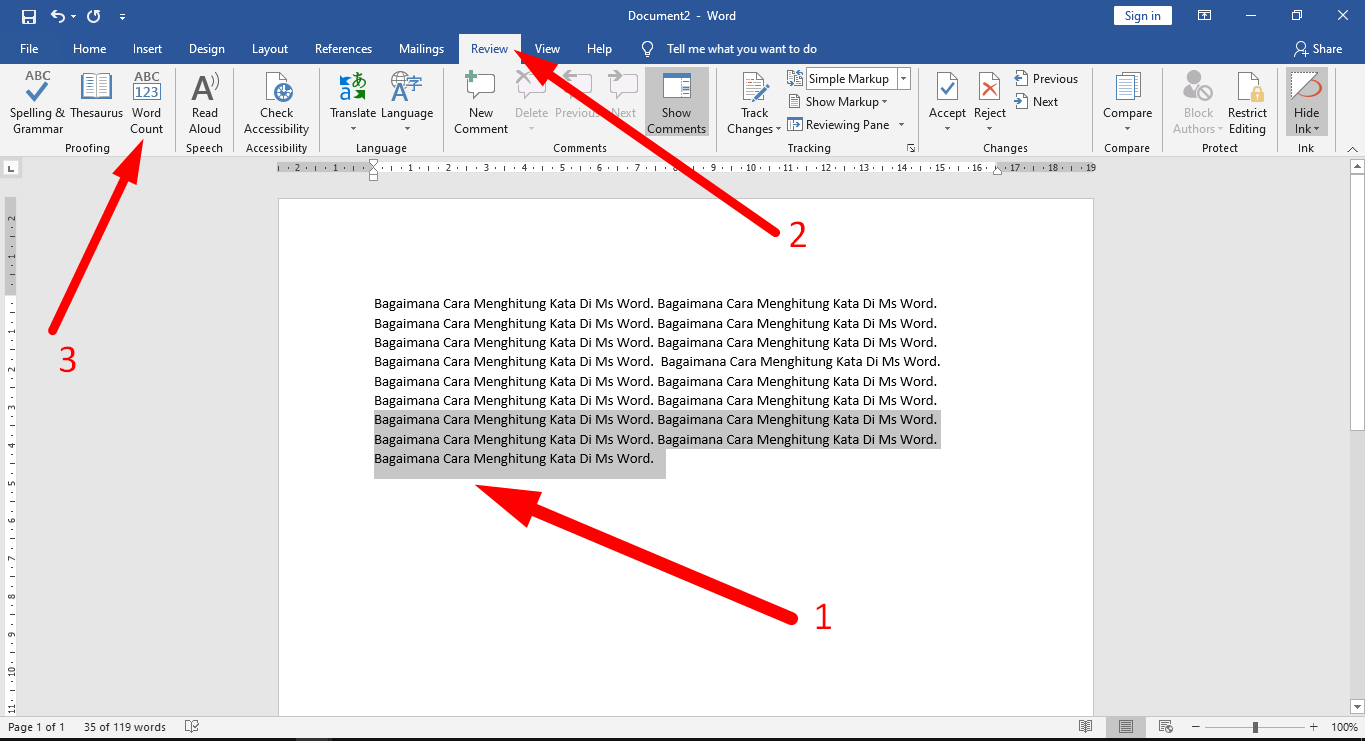The image size is (1365, 741).
Task: Switch to the References tab
Action: tap(343, 49)
